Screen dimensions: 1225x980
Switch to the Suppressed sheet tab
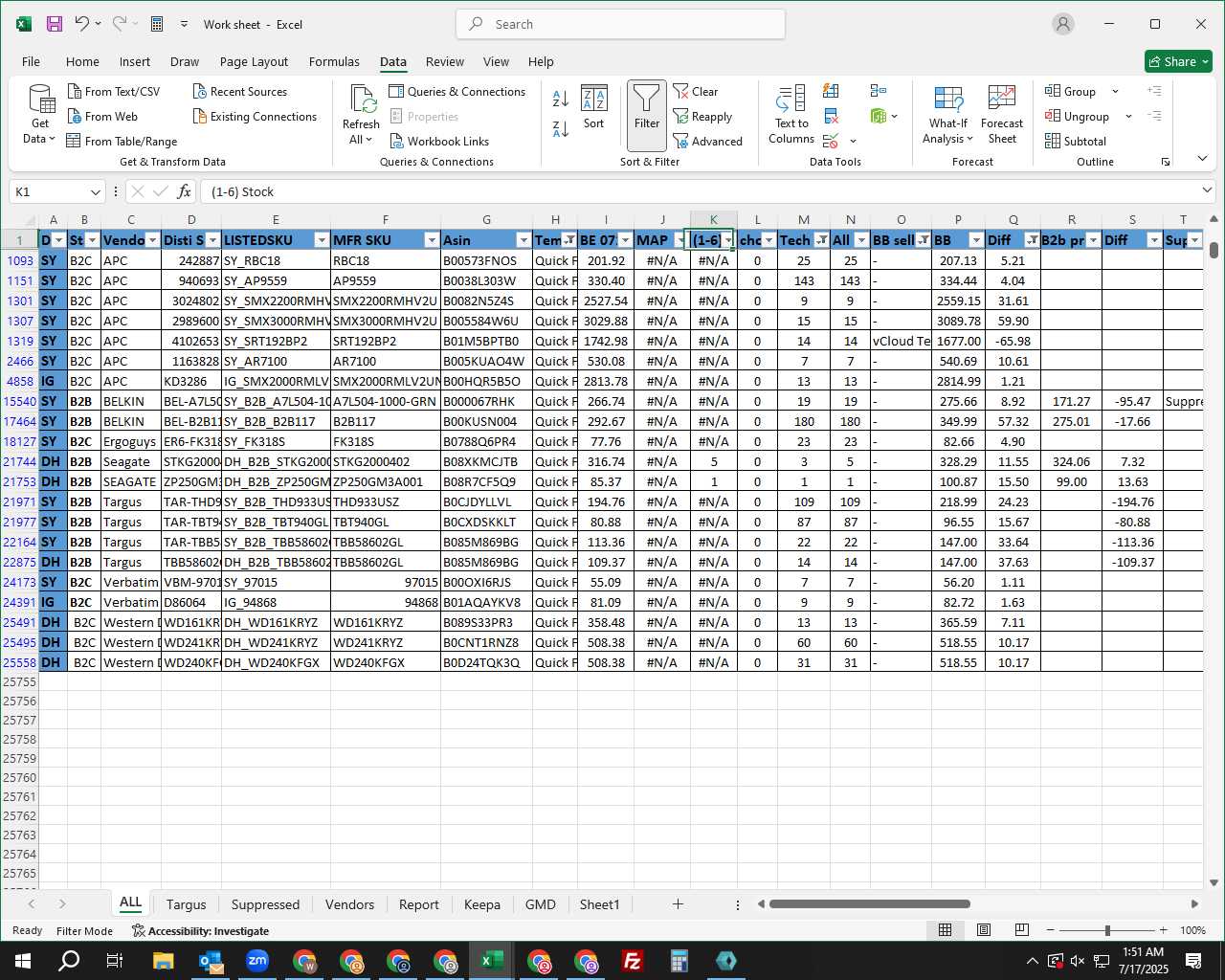tap(265, 904)
